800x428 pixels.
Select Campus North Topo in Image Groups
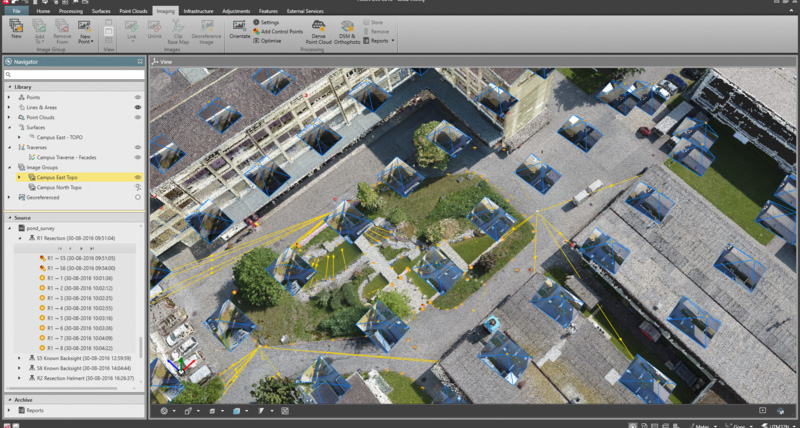point(59,187)
